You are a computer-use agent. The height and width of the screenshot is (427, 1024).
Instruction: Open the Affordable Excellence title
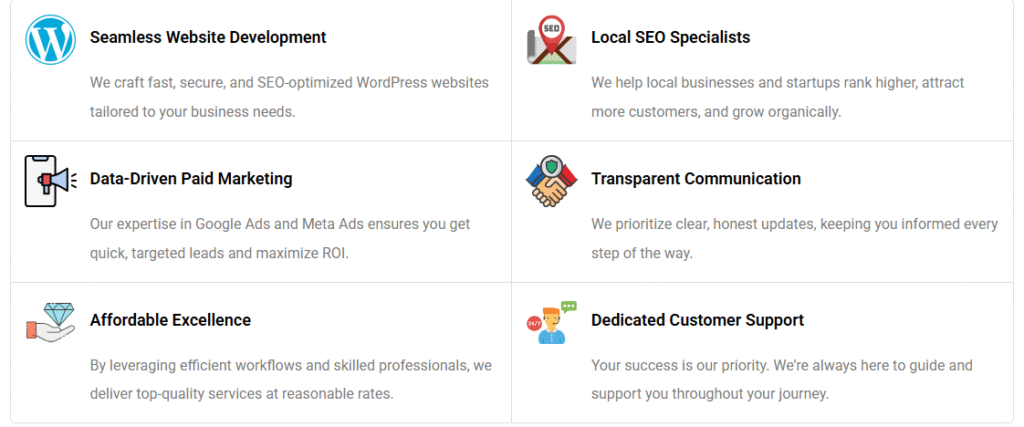(170, 320)
